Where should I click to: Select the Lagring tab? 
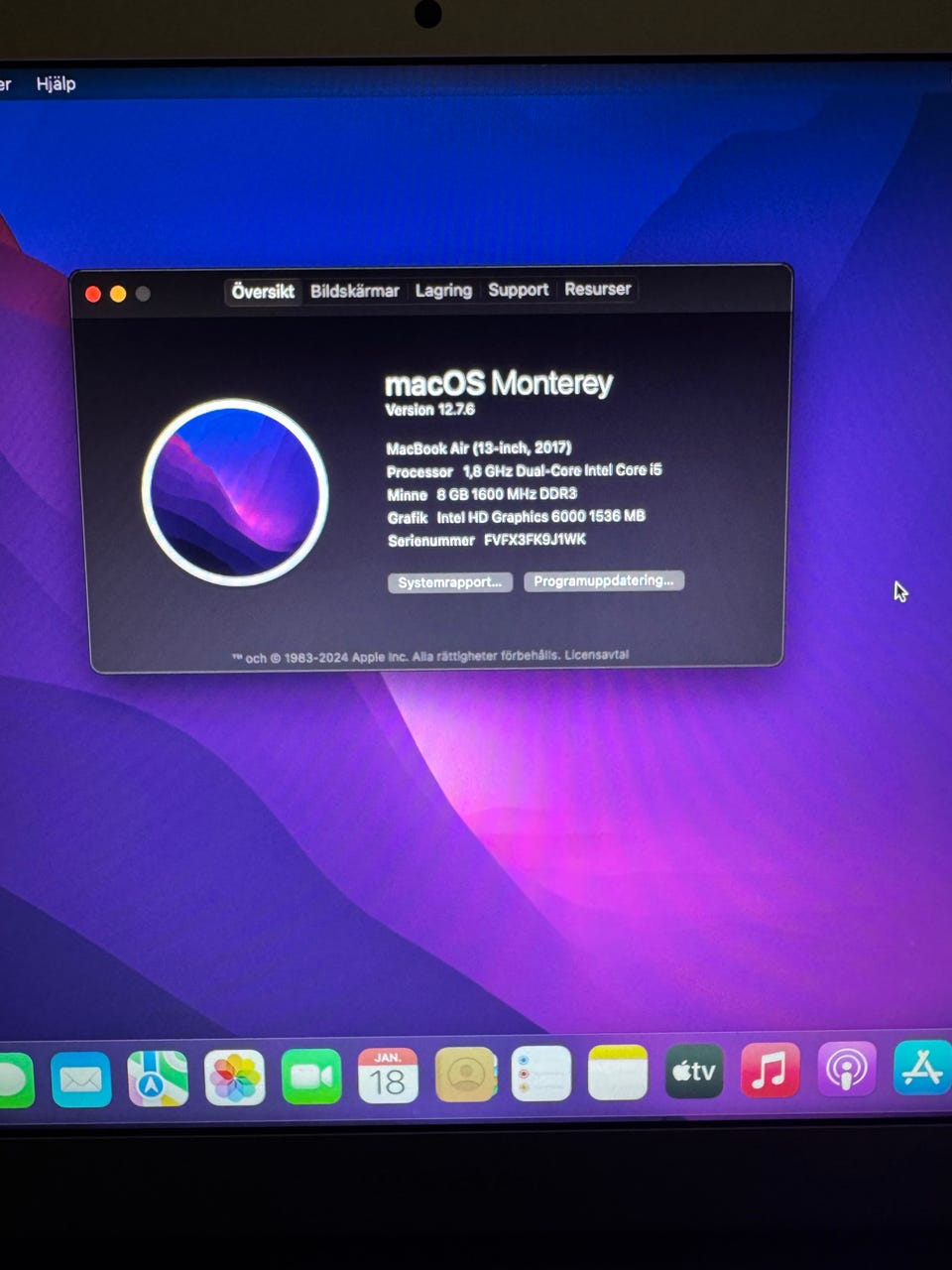tap(443, 290)
